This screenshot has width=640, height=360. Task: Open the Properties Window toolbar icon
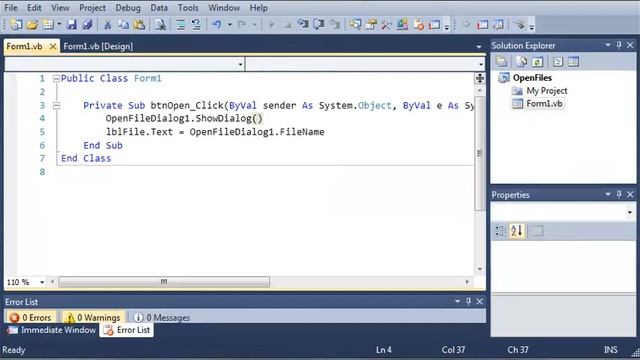point(371,25)
